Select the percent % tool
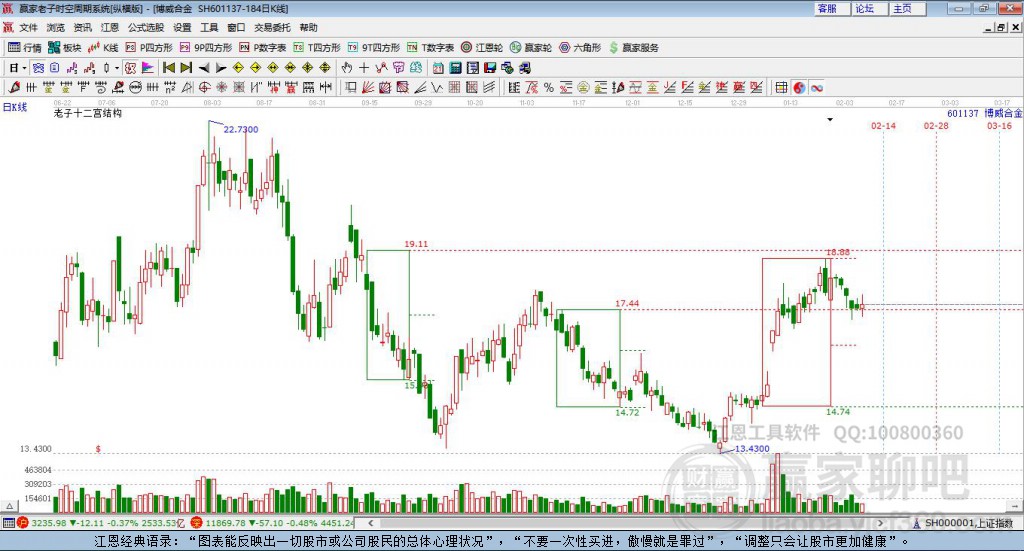The width and height of the screenshot is (1024, 551). (x=549, y=87)
